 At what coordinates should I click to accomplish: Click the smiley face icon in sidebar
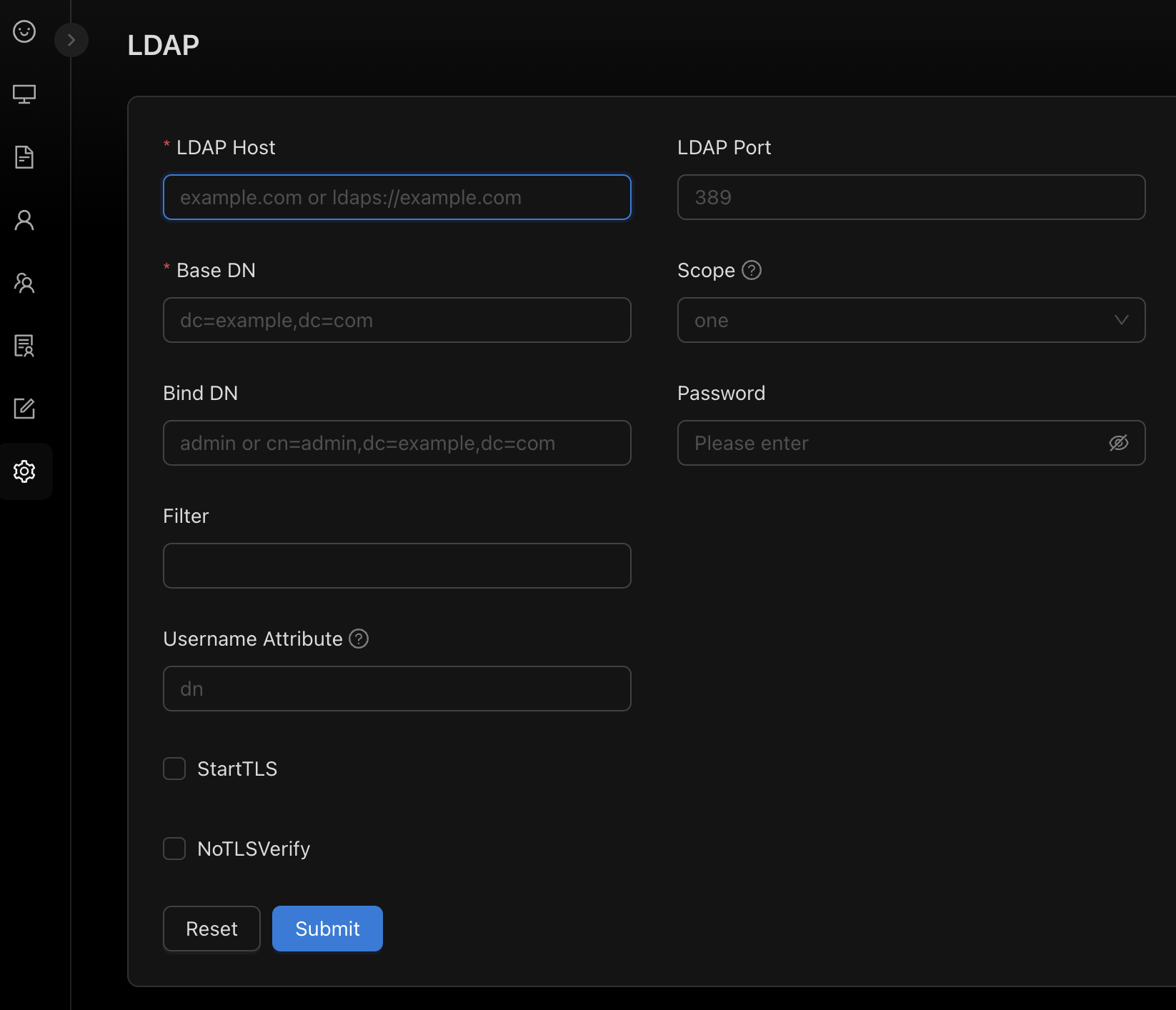pos(24,31)
